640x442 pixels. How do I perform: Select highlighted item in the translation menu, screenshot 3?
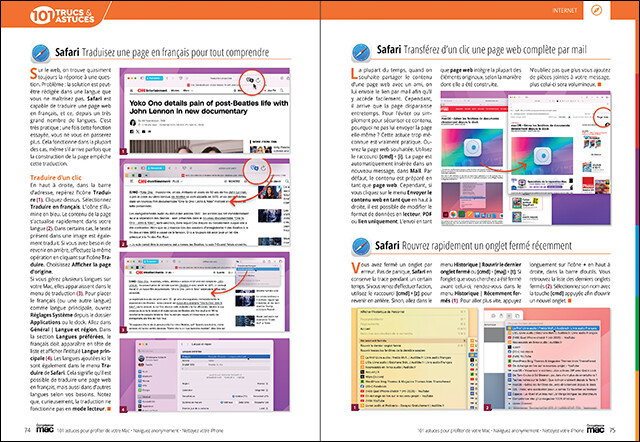pos(258,269)
